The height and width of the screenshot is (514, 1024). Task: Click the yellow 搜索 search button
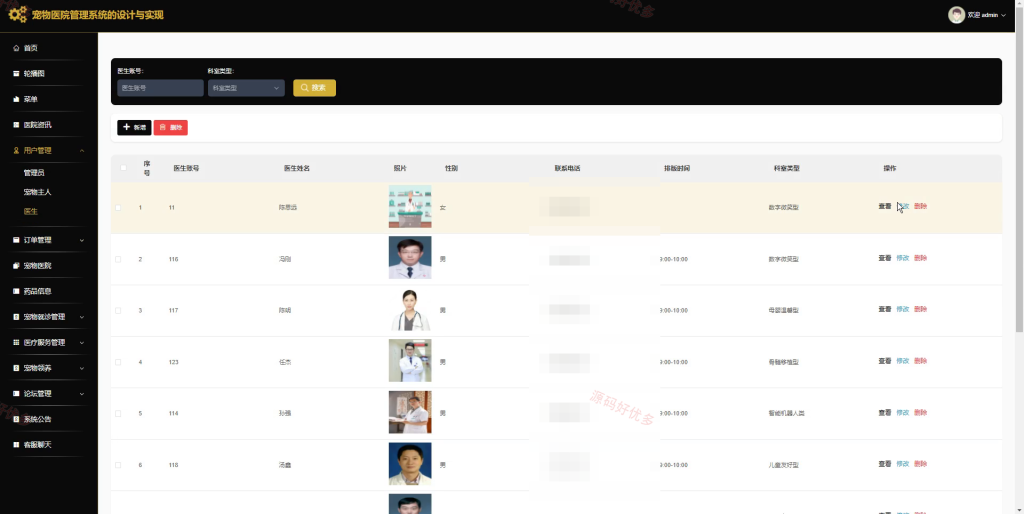click(314, 88)
